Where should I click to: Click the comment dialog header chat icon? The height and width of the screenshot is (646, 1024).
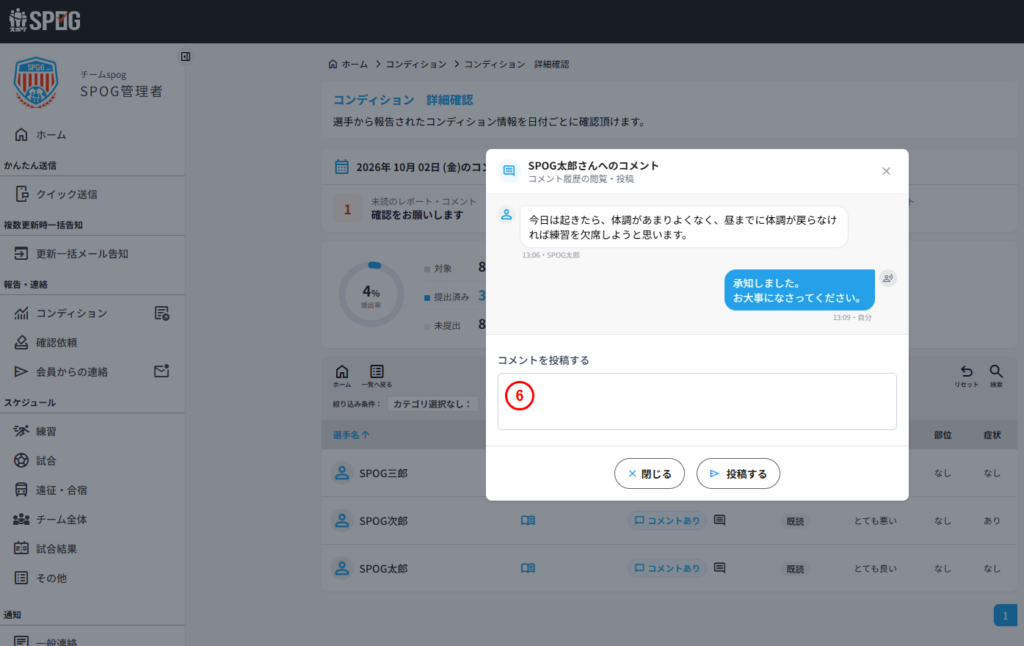[509, 171]
